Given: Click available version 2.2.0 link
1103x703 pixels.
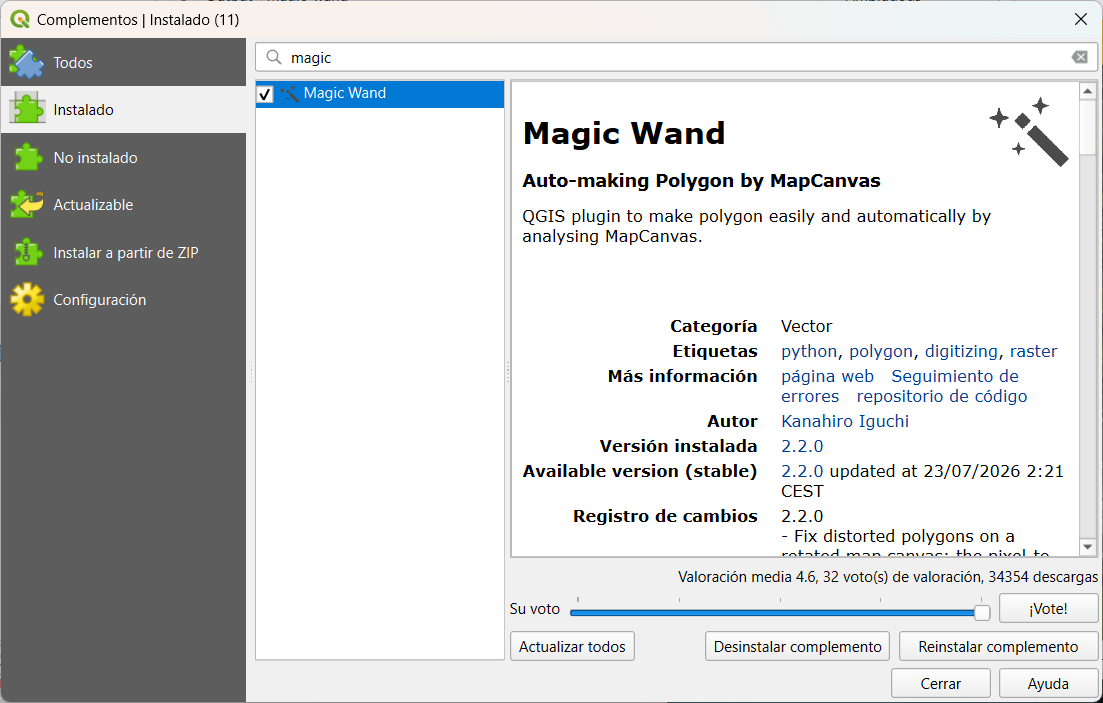Looking at the screenshot, I should click(x=802, y=471).
